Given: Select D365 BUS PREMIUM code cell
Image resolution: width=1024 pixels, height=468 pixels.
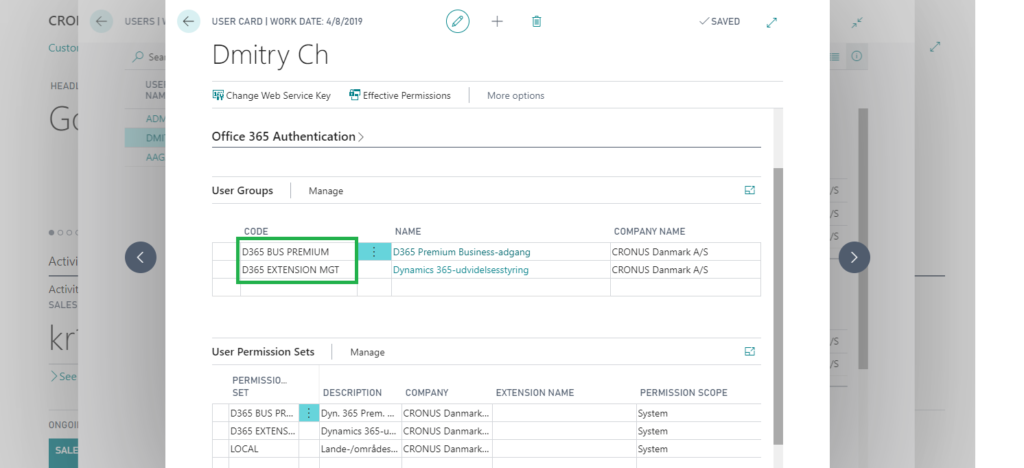Looking at the screenshot, I should [x=298, y=252].
